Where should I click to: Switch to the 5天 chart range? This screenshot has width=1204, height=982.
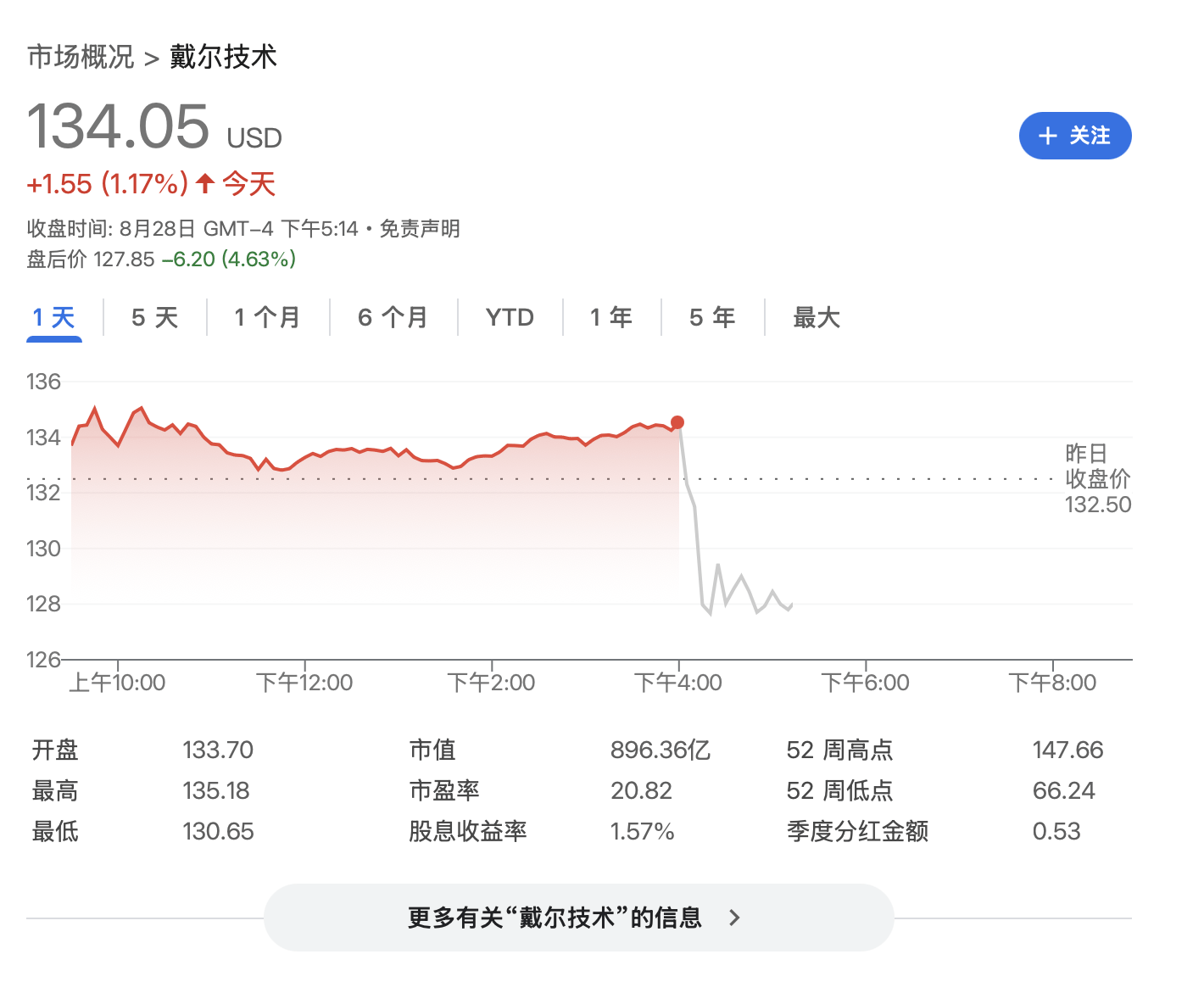pyautogui.click(x=154, y=317)
